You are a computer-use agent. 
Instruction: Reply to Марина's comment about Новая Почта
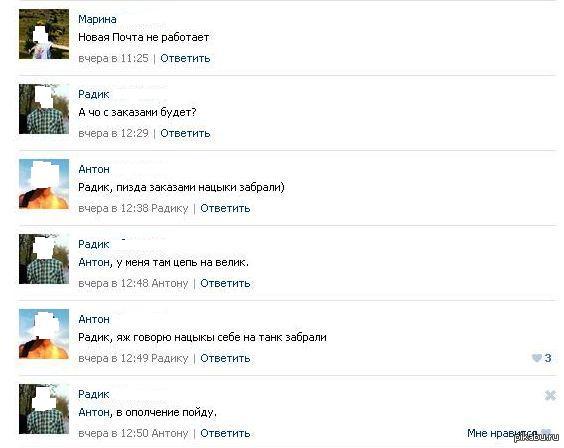tap(185, 58)
